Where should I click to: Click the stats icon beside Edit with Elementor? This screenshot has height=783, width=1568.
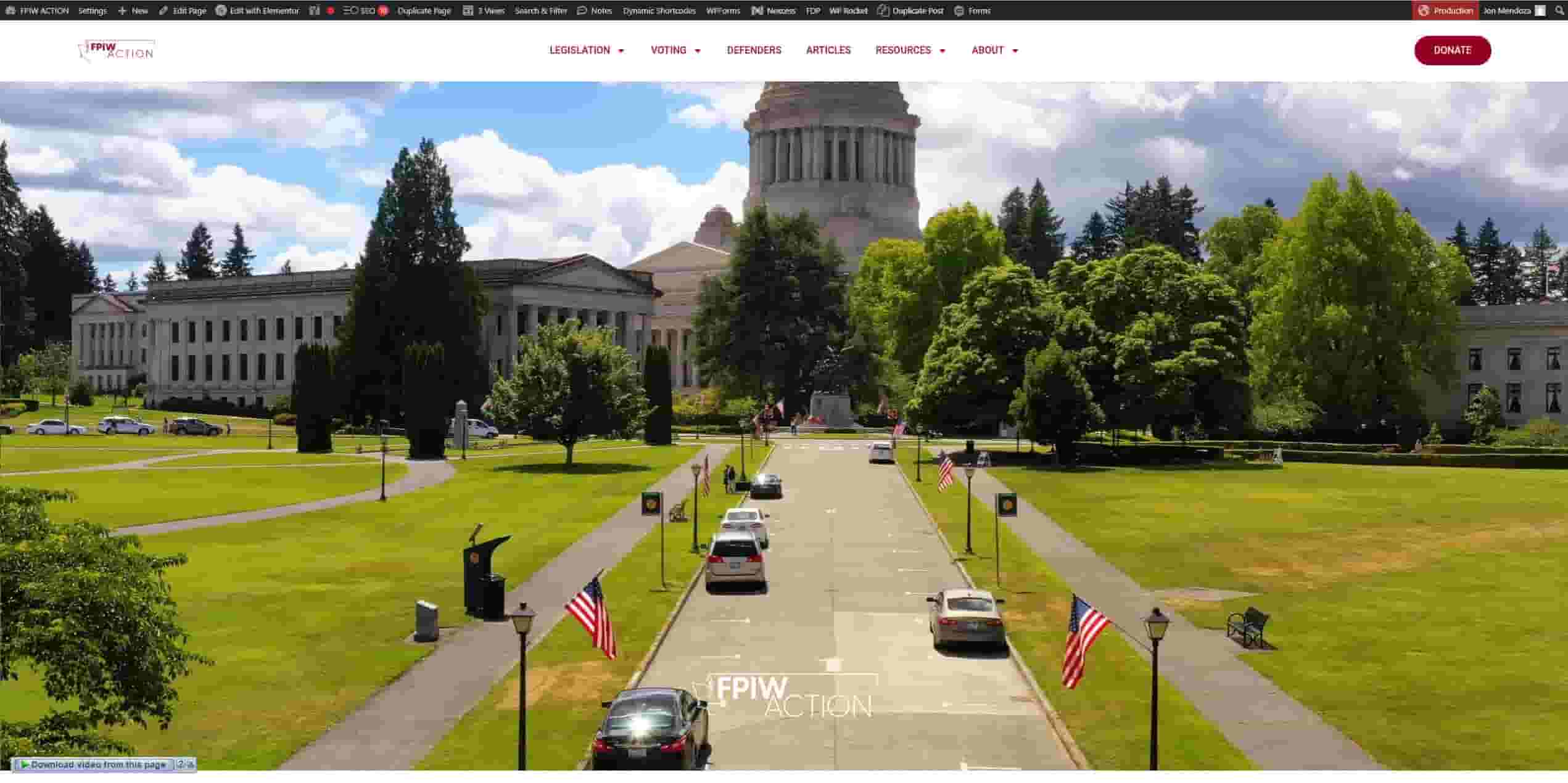tap(315, 10)
